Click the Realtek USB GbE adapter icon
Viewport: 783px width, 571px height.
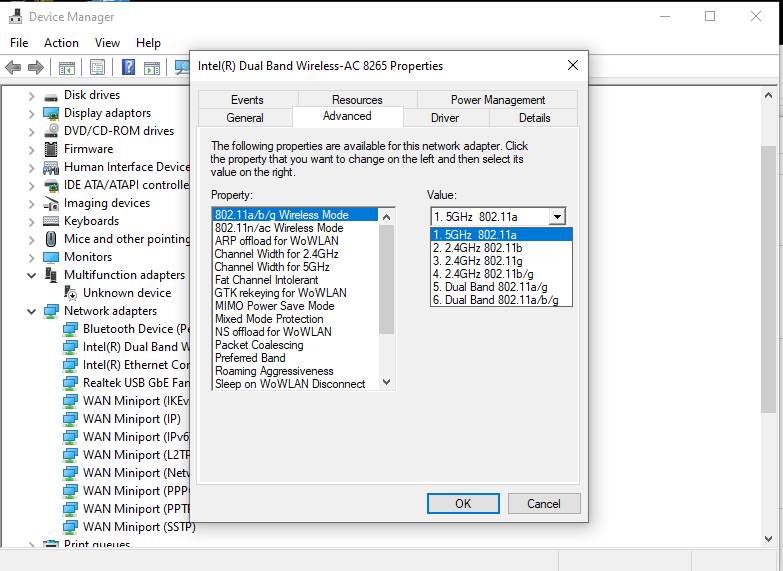(70, 383)
